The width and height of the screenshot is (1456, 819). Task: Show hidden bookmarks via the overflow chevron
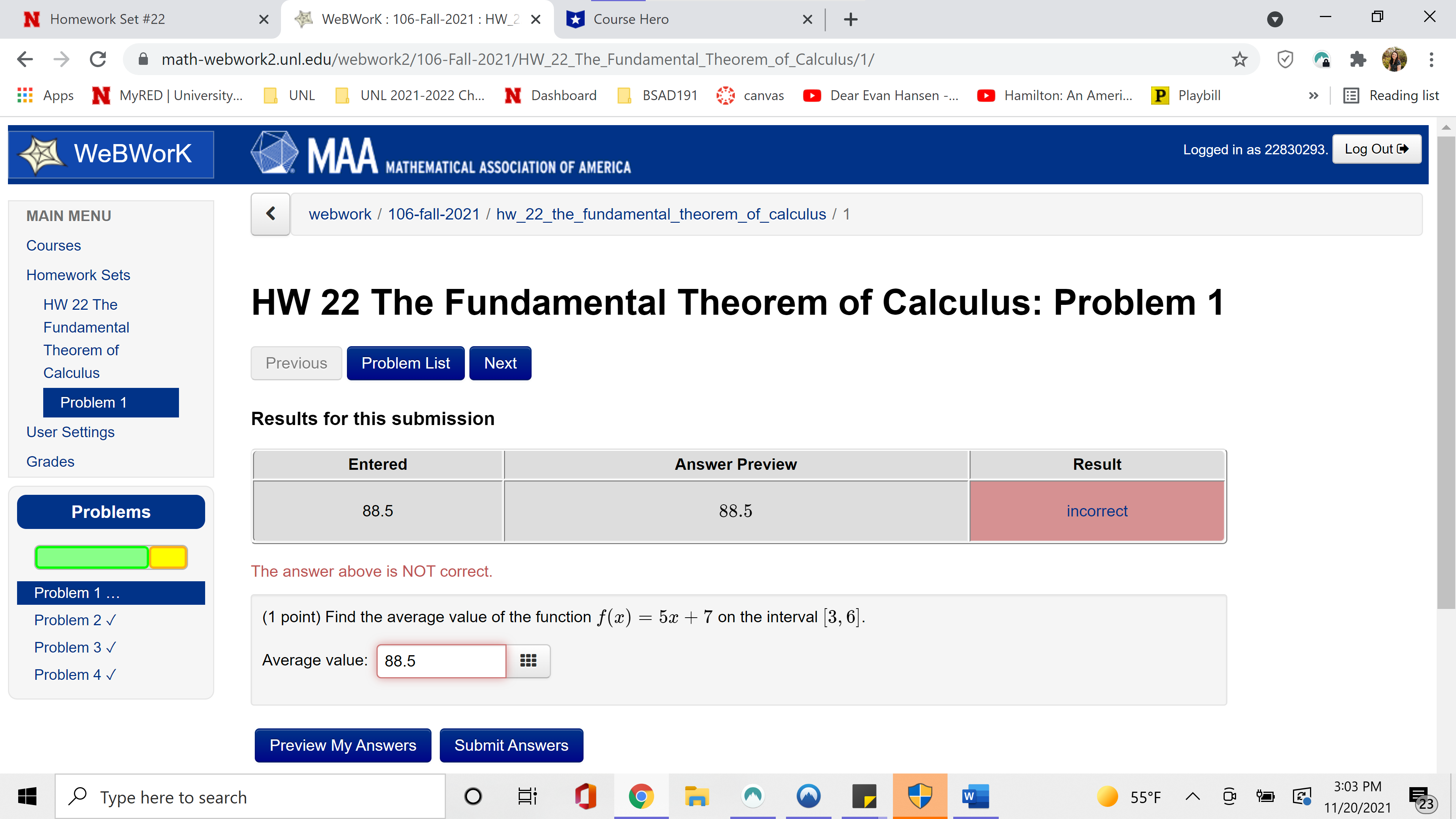click(x=1313, y=95)
